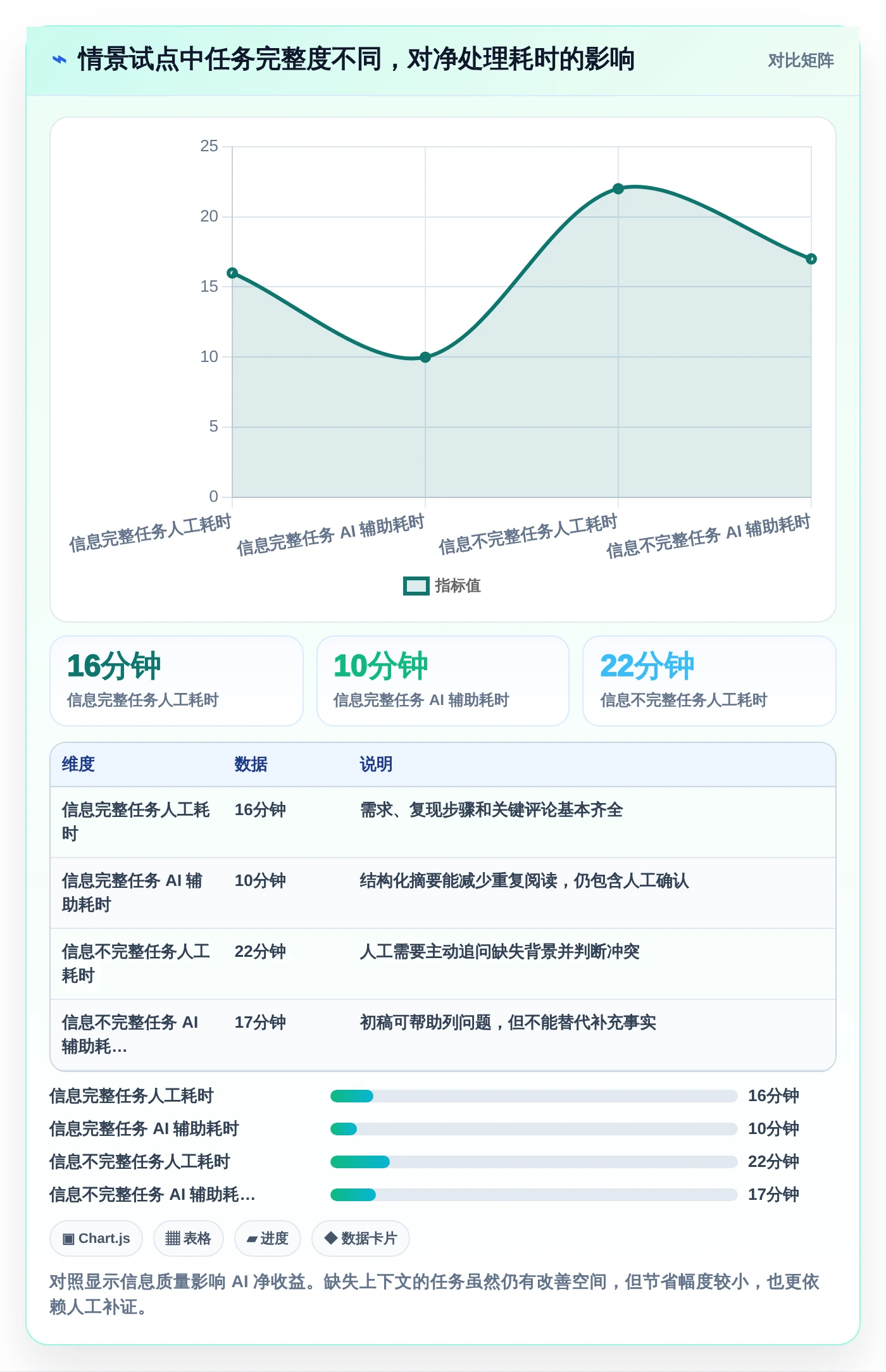Click the 进度 tag chip
This screenshot has width=886, height=1372.
pyautogui.click(x=267, y=1238)
